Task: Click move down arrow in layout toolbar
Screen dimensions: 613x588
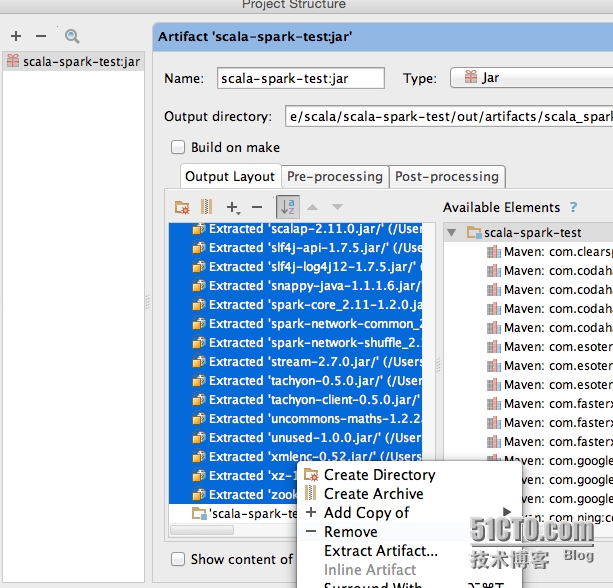Action: point(337,207)
